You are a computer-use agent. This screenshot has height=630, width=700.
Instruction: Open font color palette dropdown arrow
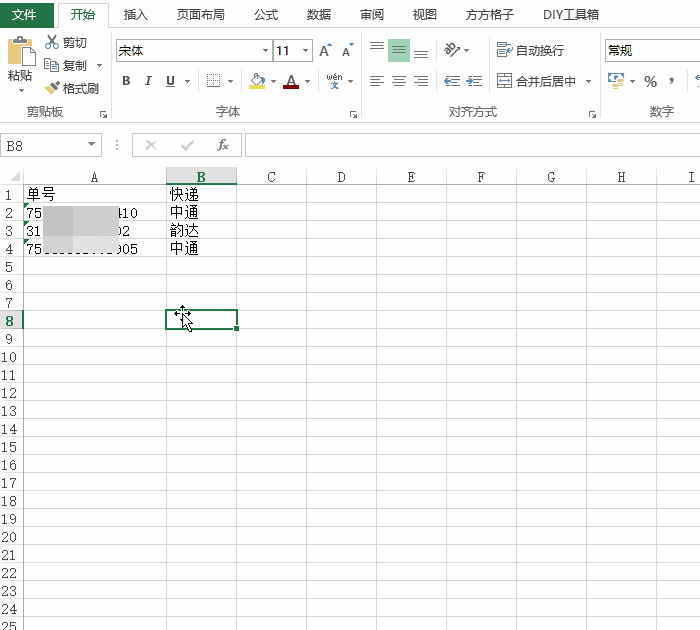point(307,81)
